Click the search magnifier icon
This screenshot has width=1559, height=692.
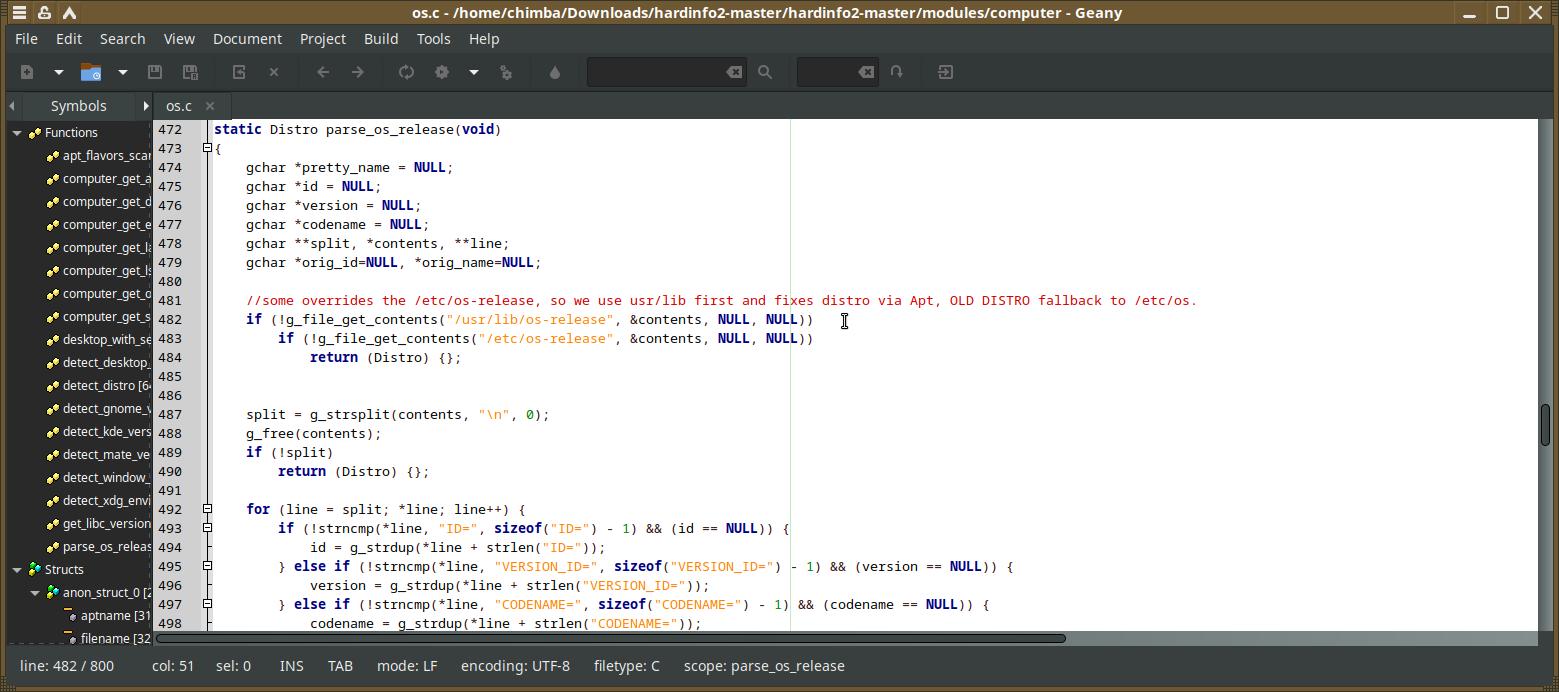[x=765, y=72]
